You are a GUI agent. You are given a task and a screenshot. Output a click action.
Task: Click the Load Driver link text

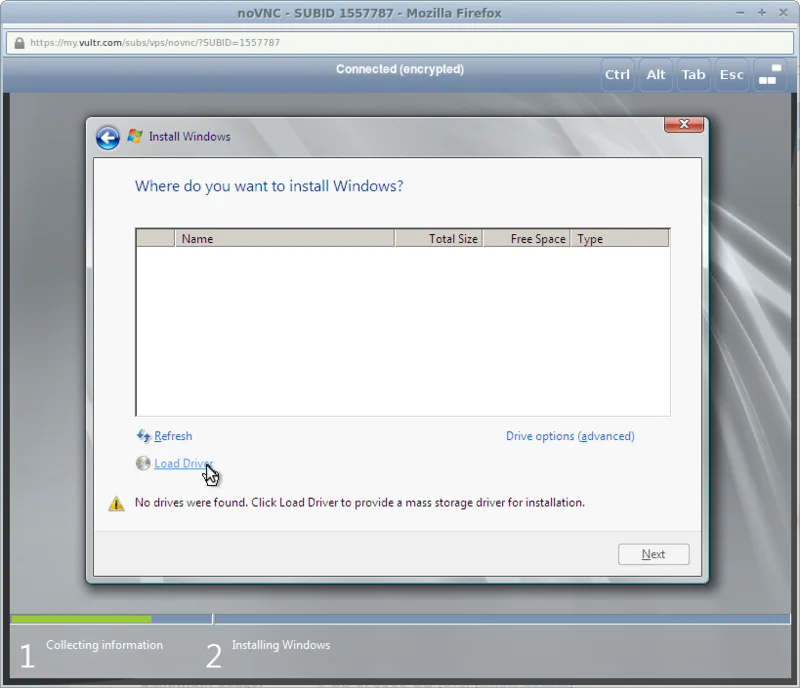(183, 463)
